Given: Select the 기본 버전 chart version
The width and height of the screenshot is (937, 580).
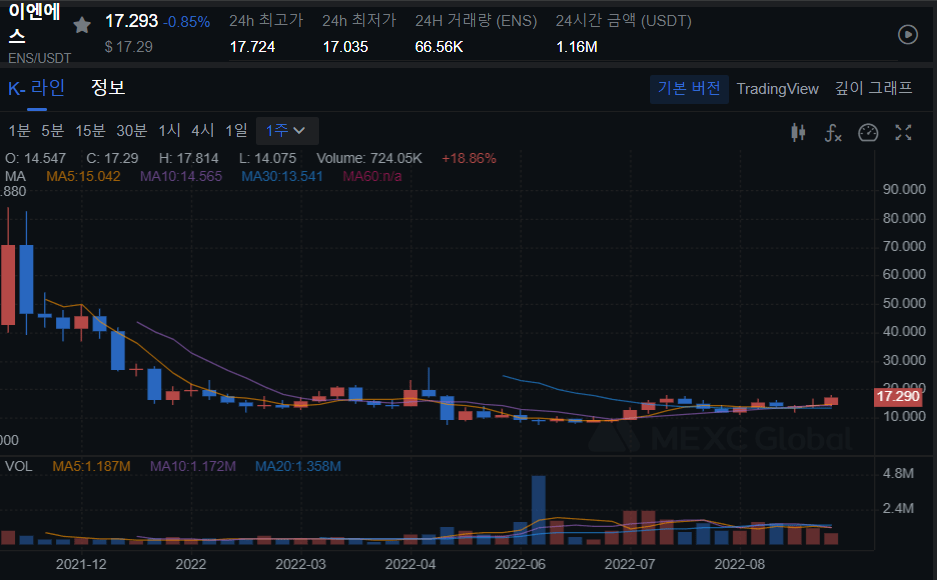Looking at the screenshot, I should pyautogui.click(x=689, y=89).
